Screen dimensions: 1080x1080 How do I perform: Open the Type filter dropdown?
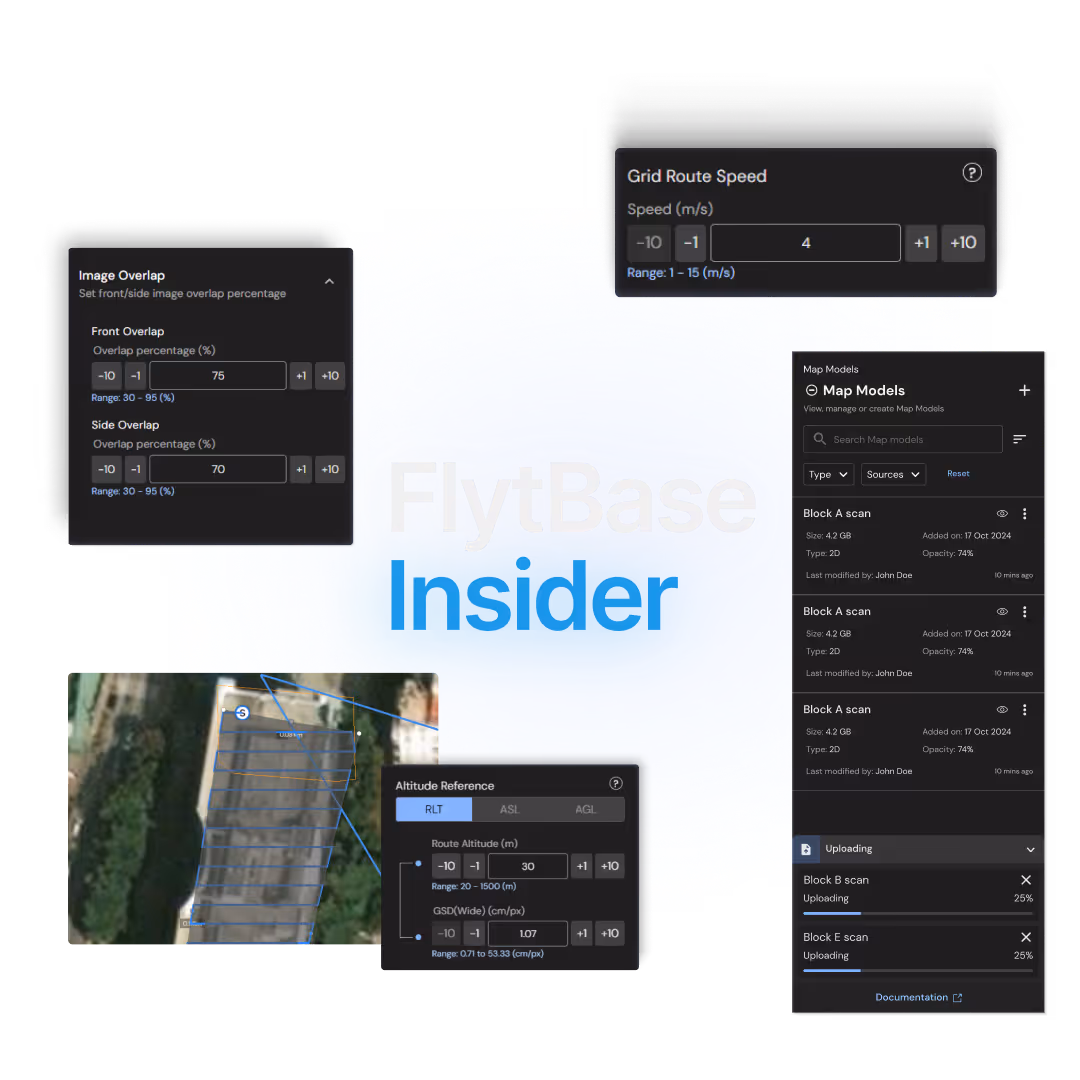coord(828,474)
